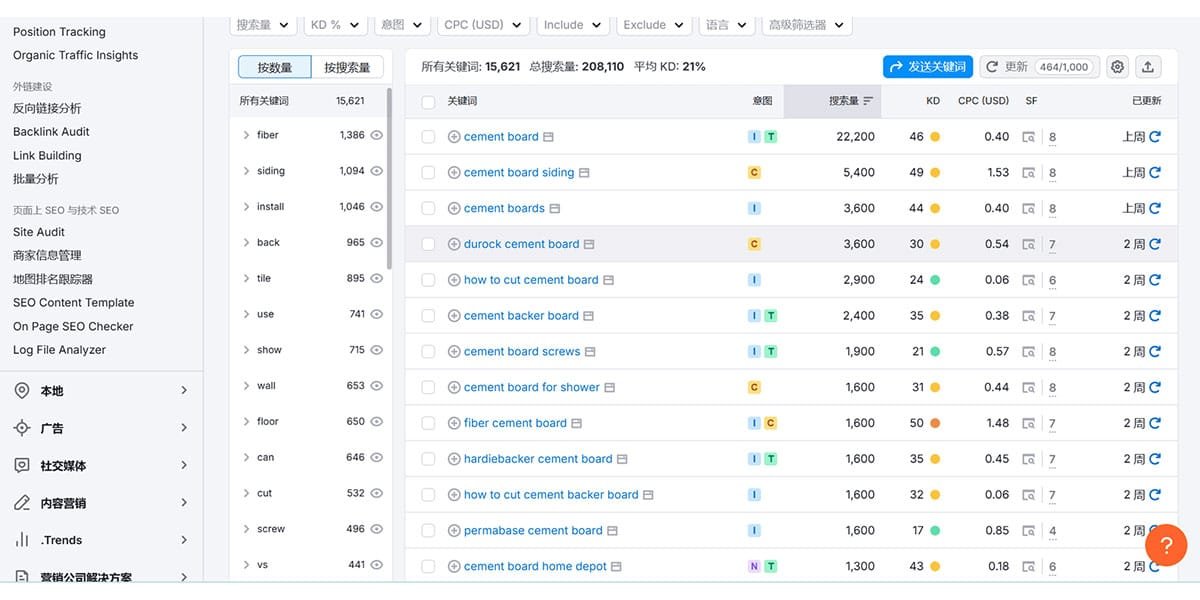The width and height of the screenshot is (1200, 600).
Task: Toggle eye icon for fiber group
Action: tap(377, 135)
